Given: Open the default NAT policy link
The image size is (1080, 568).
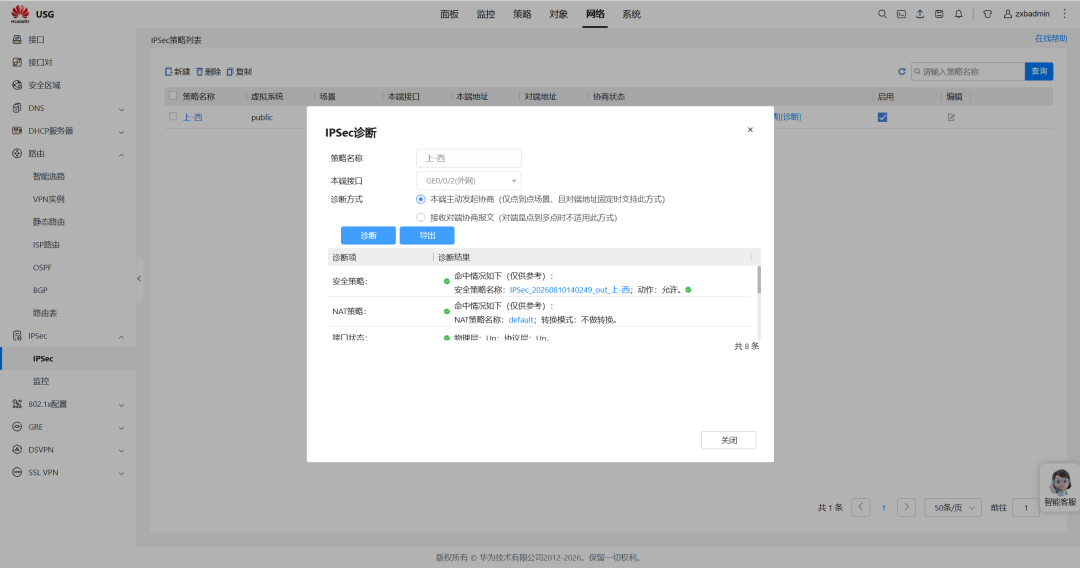Looking at the screenshot, I should pos(521,319).
